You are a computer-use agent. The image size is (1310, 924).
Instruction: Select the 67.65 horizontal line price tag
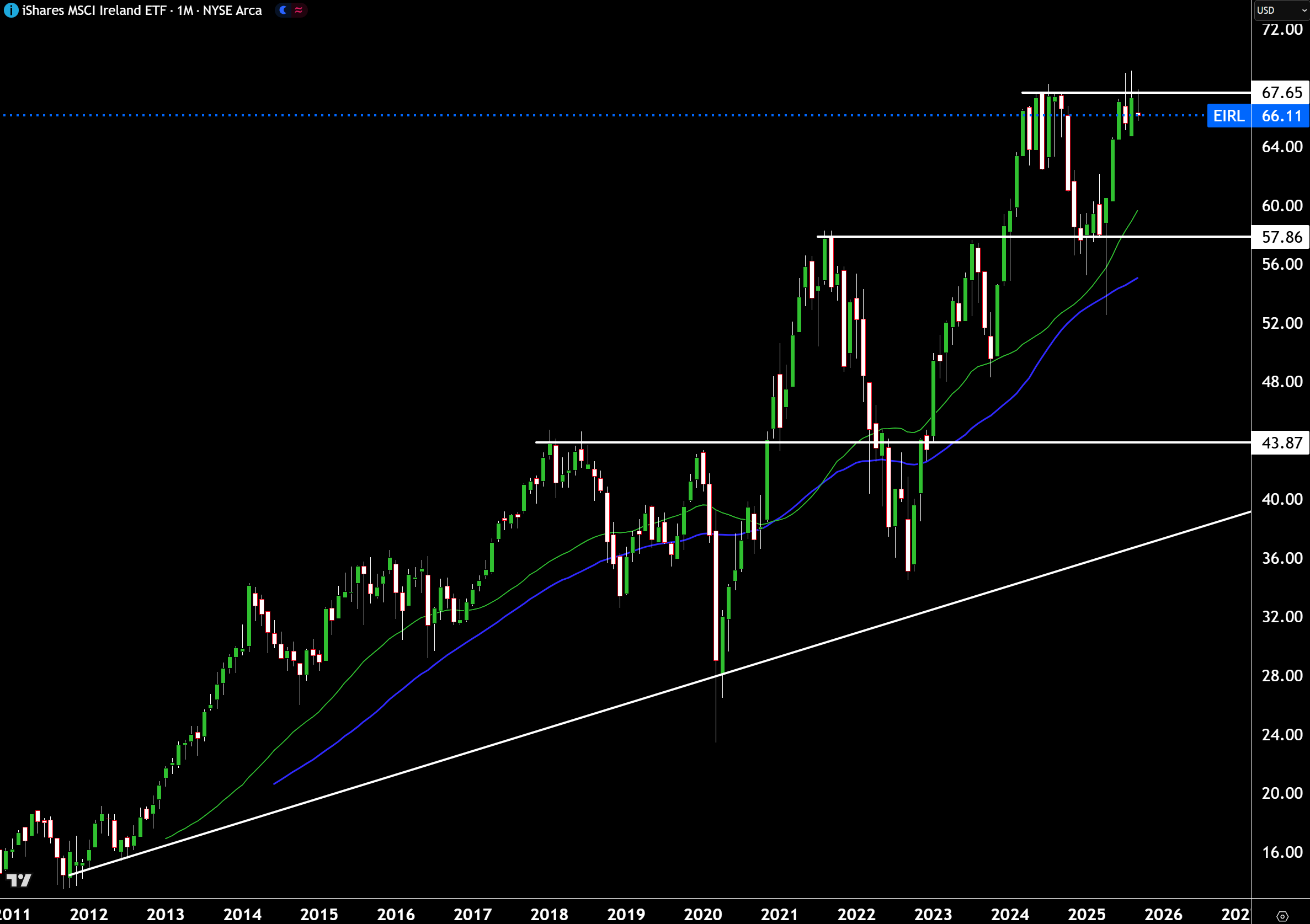1281,93
